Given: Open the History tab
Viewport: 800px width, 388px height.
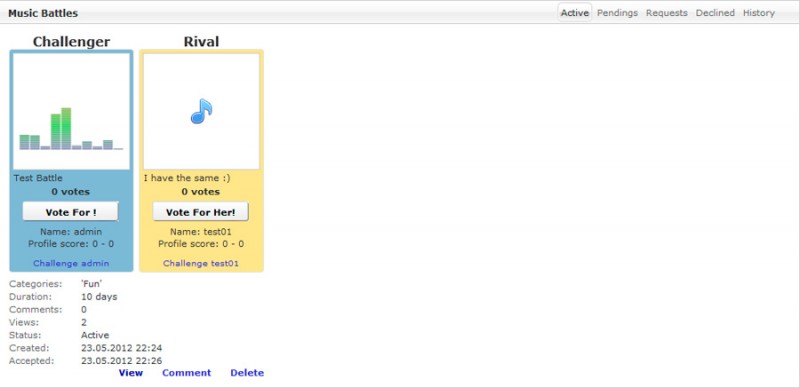Looking at the screenshot, I should (759, 13).
